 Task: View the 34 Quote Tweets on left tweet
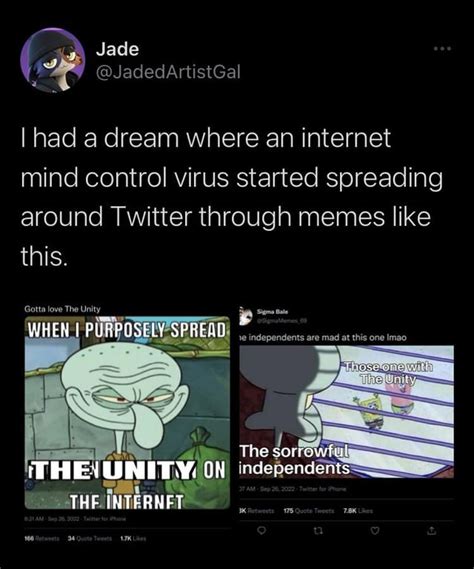[x=90, y=539]
